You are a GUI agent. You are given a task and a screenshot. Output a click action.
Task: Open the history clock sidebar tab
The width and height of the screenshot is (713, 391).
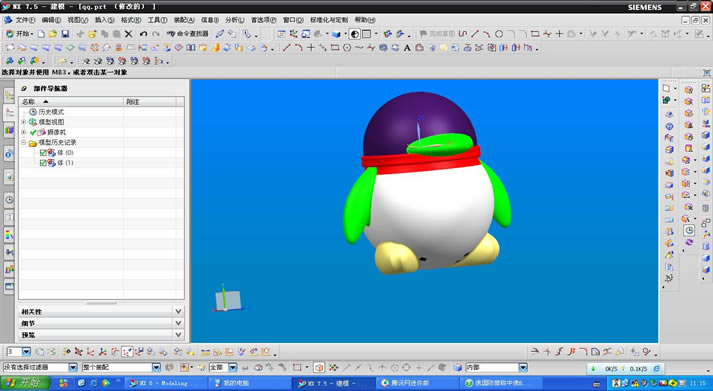pos(9,200)
